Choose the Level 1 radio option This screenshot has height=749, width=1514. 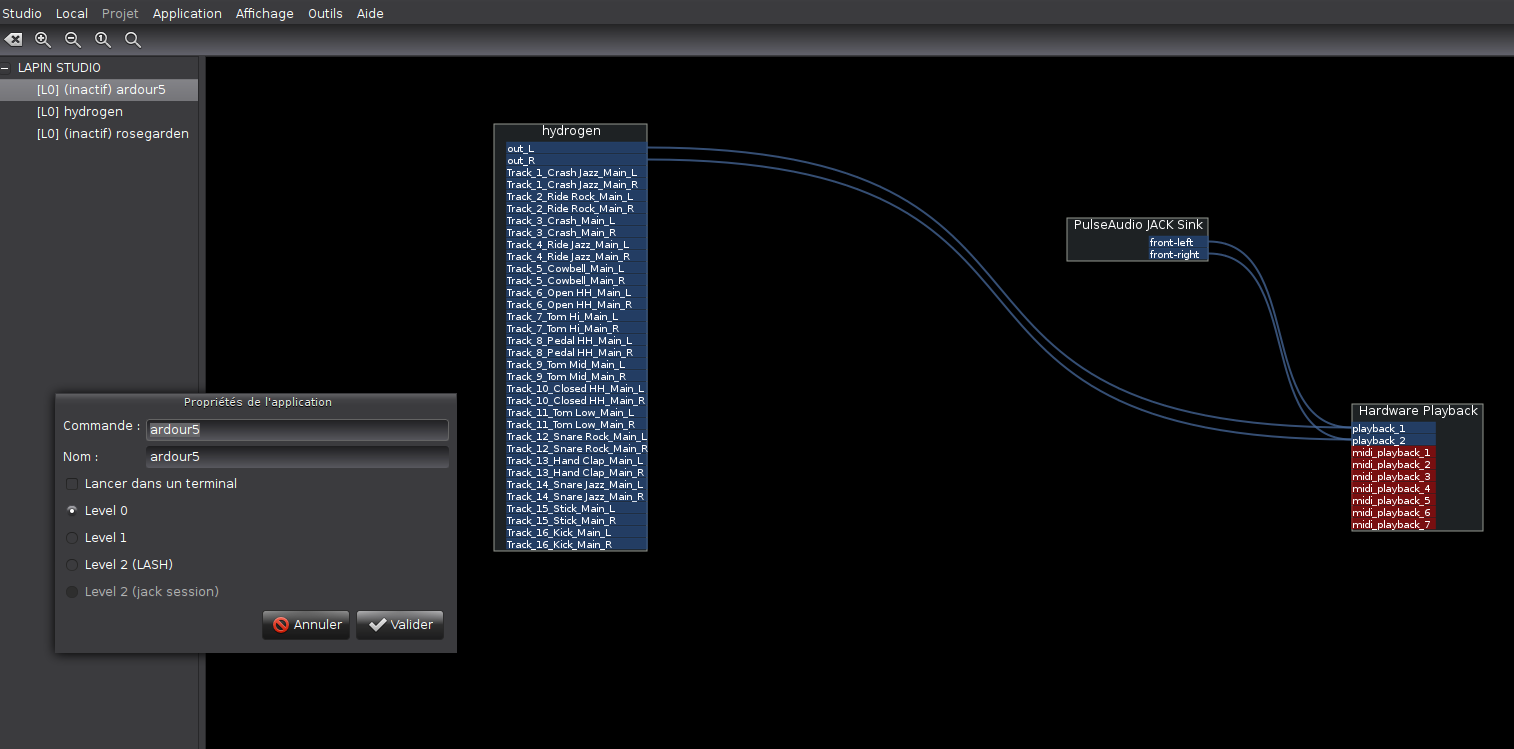pyautogui.click(x=72, y=538)
